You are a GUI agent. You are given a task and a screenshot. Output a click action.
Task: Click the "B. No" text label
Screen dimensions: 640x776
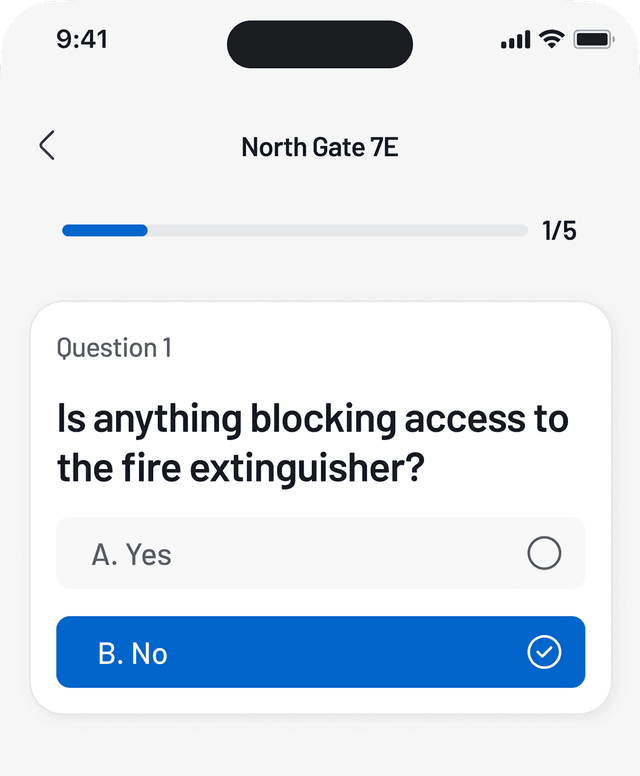click(x=132, y=654)
